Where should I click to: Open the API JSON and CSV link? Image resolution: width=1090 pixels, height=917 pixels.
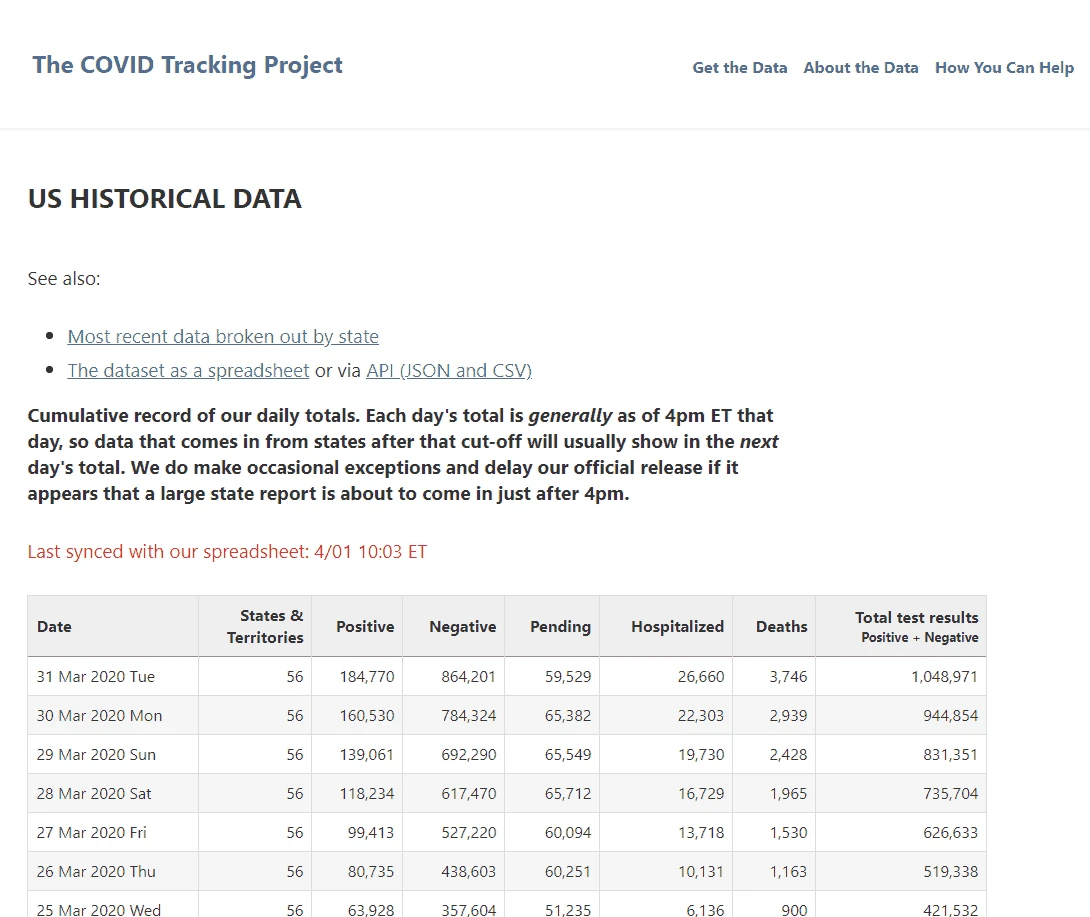[x=448, y=370]
